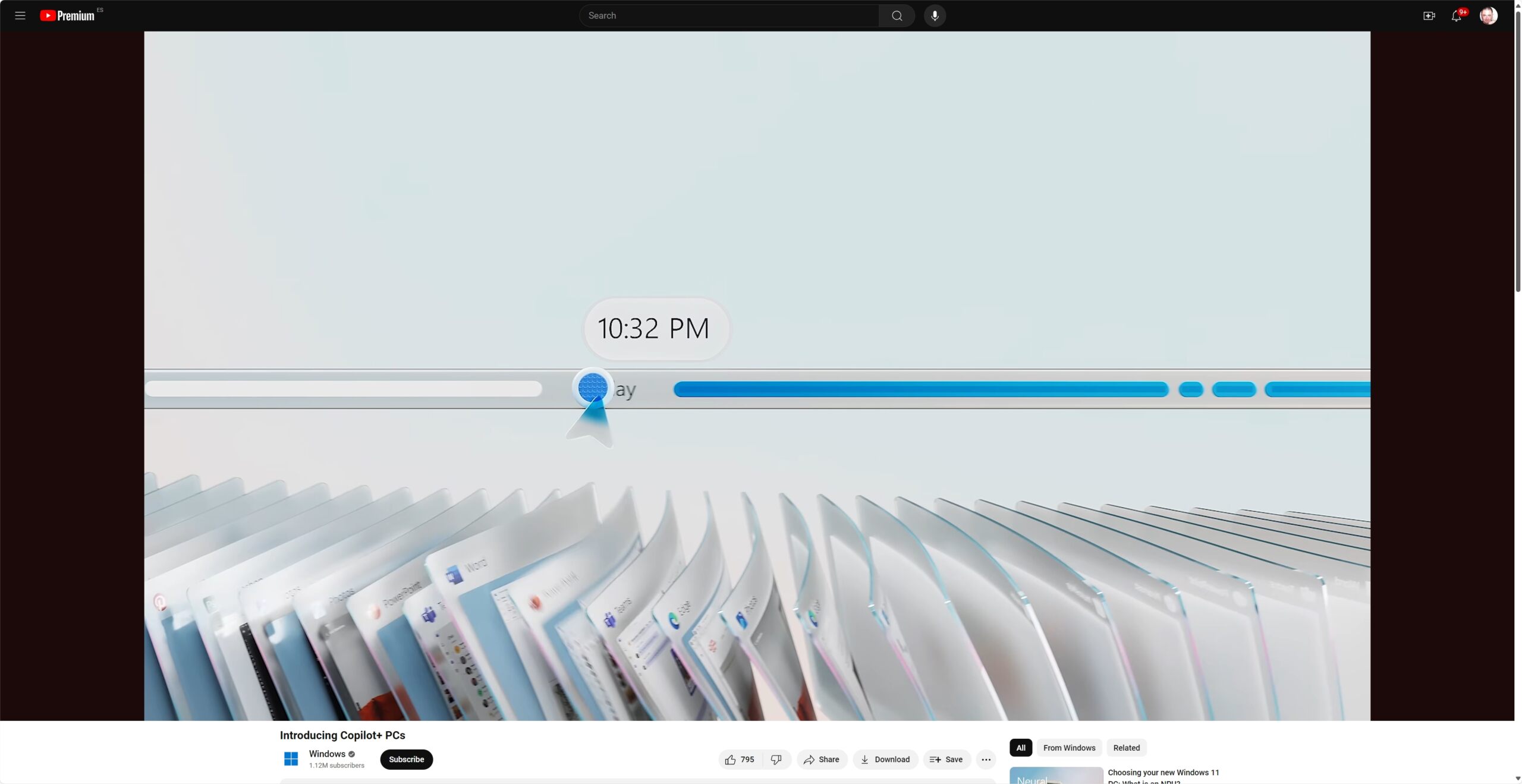Share the video
1522x784 pixels.
pyautogui.click(x=822, y=759)
